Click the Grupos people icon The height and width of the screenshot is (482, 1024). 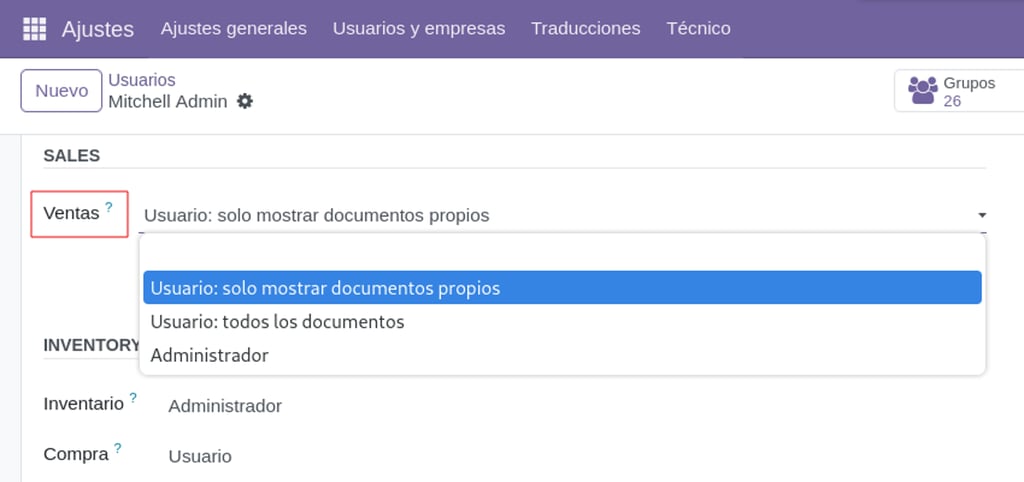tap(923, 91)
